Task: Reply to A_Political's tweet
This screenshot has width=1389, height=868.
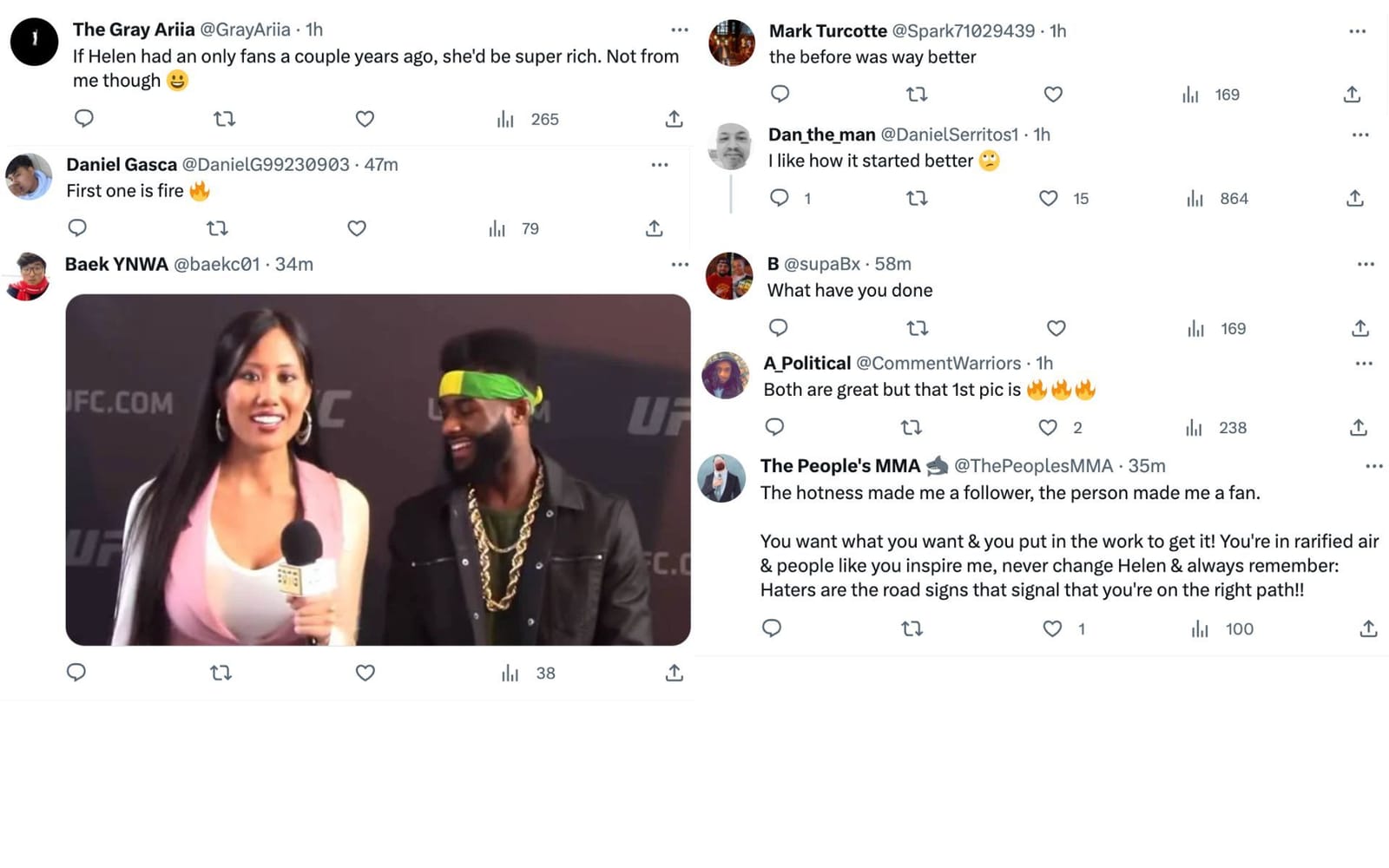Action: point(774,427)
